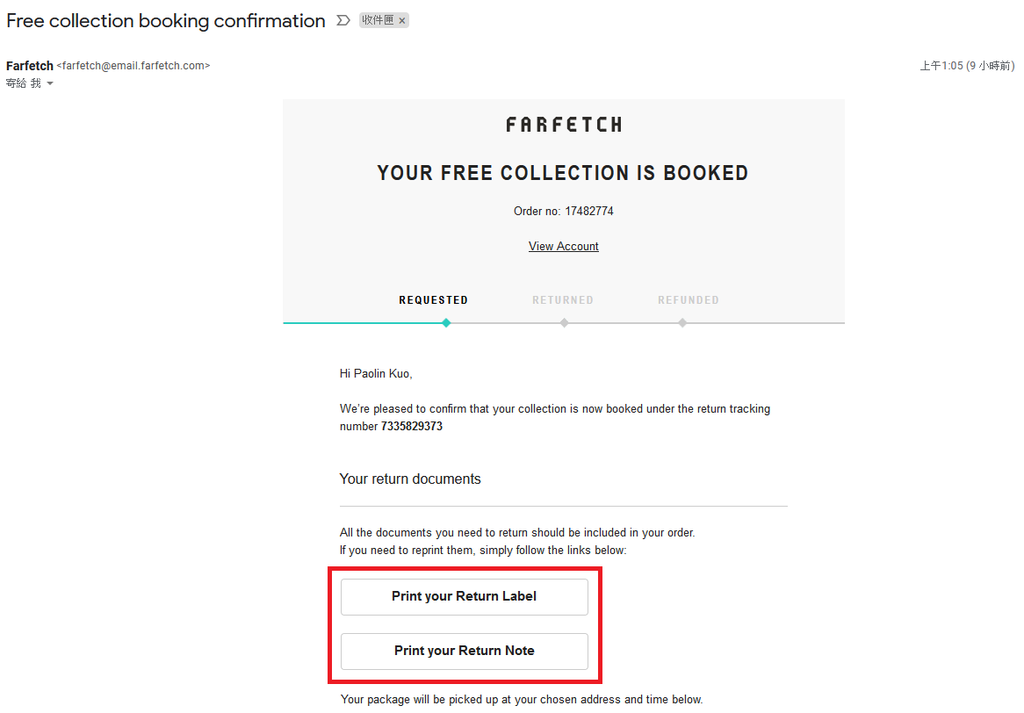Click the order number 17482774
The width and height of the screenshot is (1024, 713).
click(589, 211)
